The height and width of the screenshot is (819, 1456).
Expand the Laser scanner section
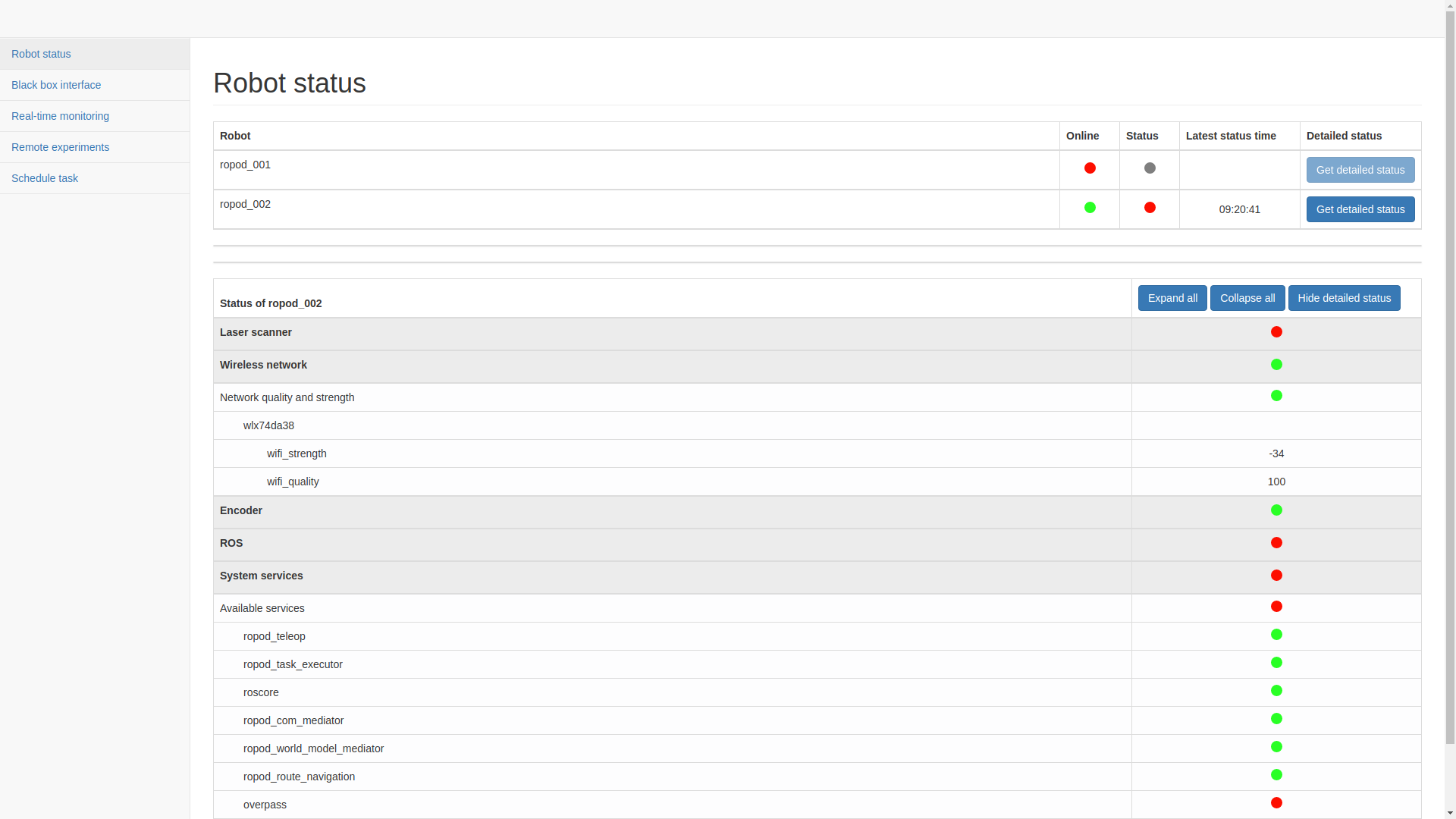coord(256,333)
